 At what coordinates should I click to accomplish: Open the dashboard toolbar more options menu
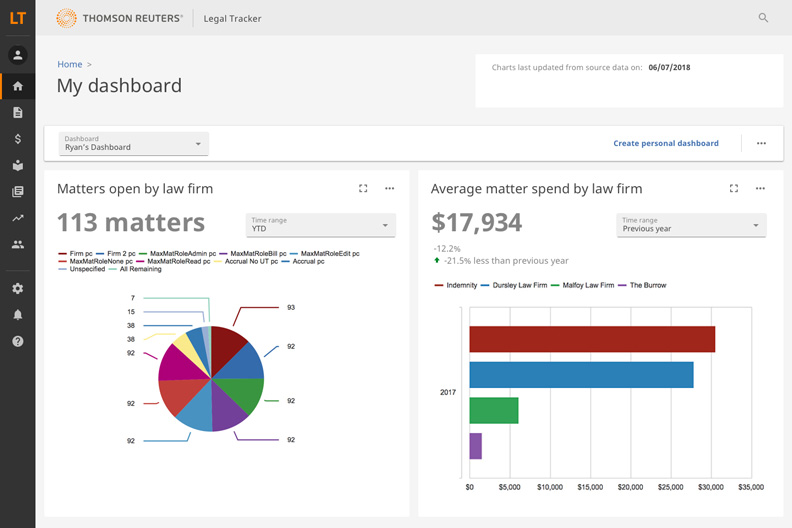(761, 143)
